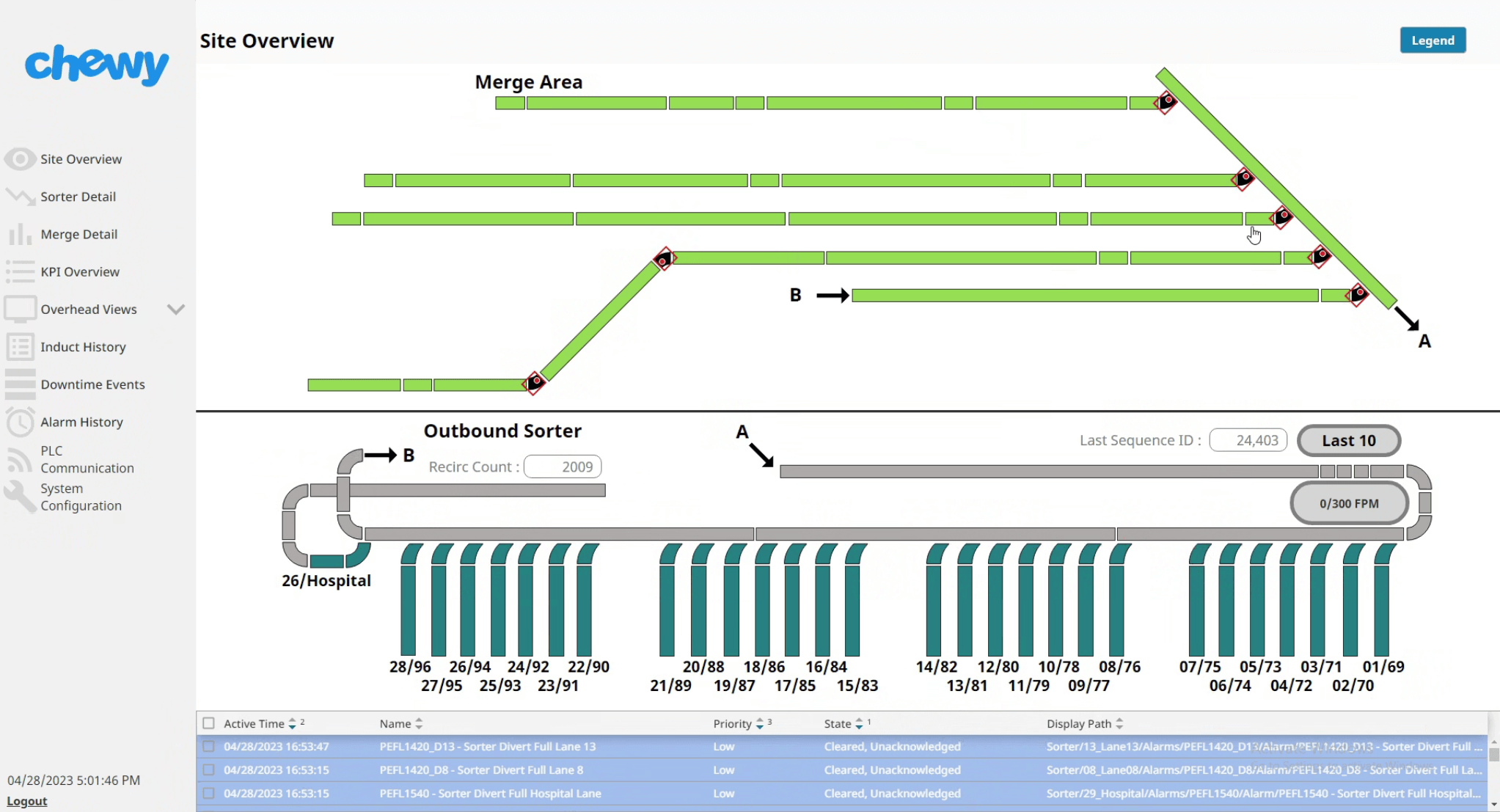
Task: Sort alarms by Display Path column
Action: pos(1084,723)
